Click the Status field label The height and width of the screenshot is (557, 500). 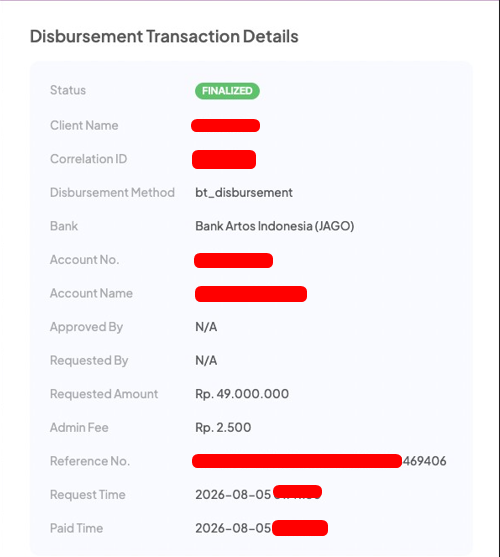[x=68, y=90]
